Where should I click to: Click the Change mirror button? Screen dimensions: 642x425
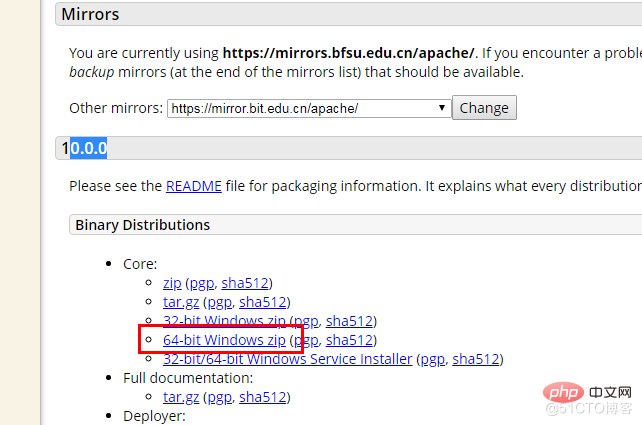tap(484, 108)
